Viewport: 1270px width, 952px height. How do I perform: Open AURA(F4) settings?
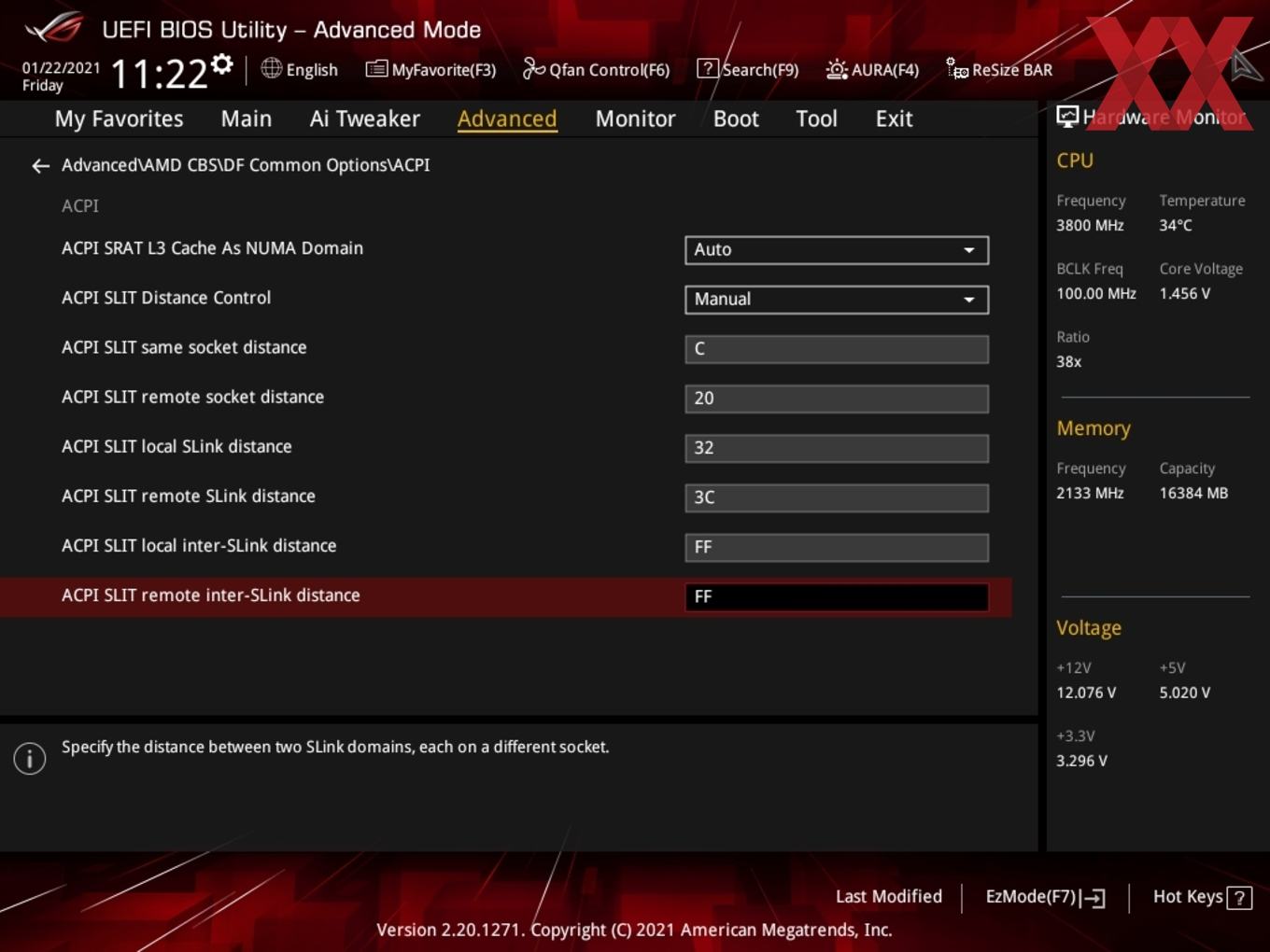click(872, 69)
